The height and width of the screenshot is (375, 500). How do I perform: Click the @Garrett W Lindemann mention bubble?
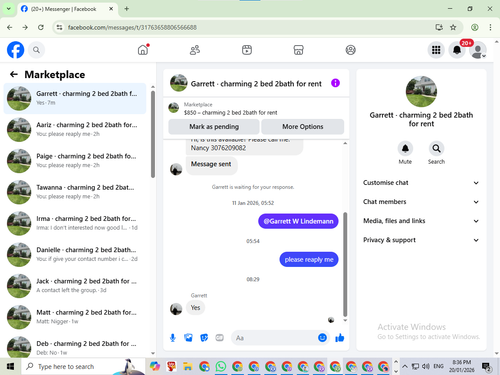[x=298, y=221]
